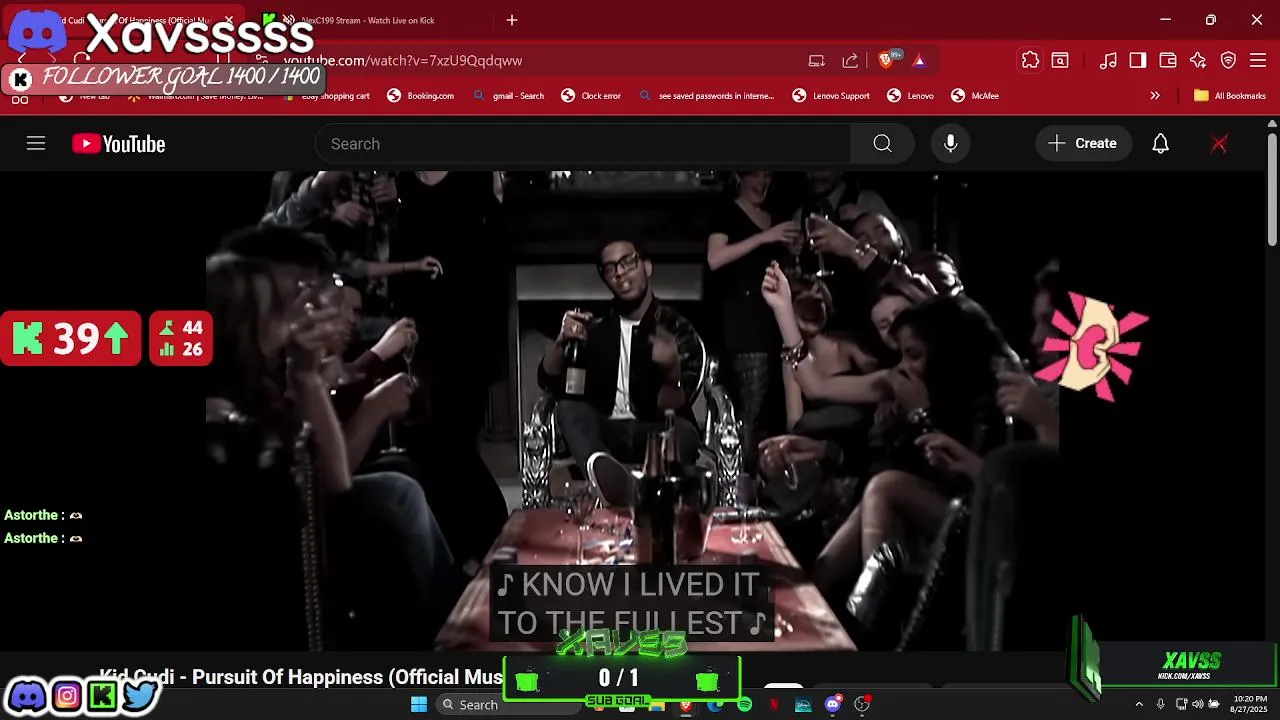Click the share page arrow icon
The image size is (1280, 720).
(850, 60)
